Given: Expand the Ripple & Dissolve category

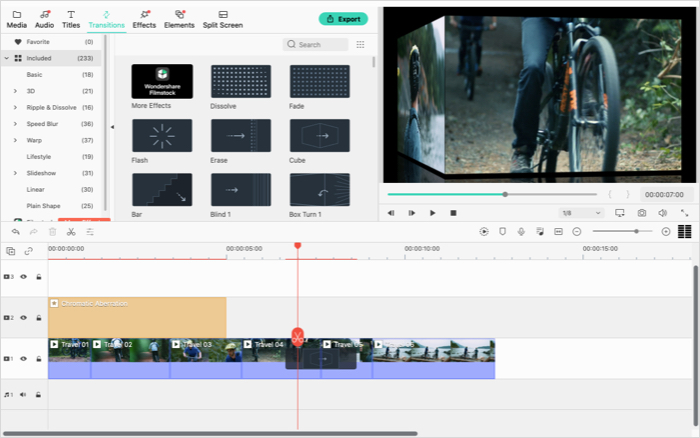Looking at the screenshot, I should pos(15,108).
